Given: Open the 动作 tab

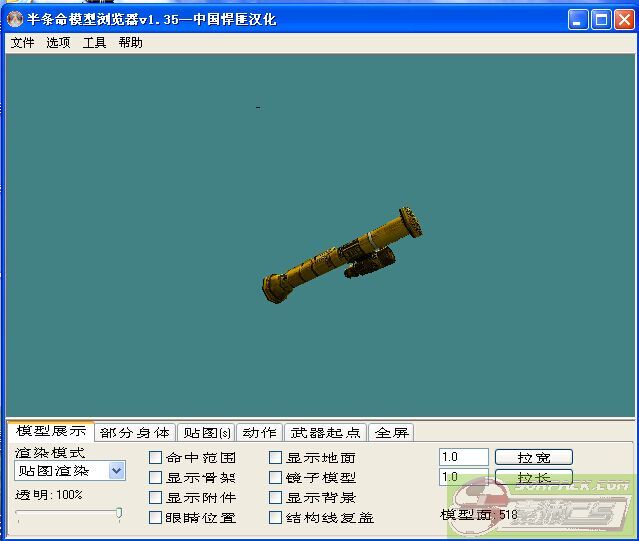Looking at the screenshot, I should click(259, 433).
